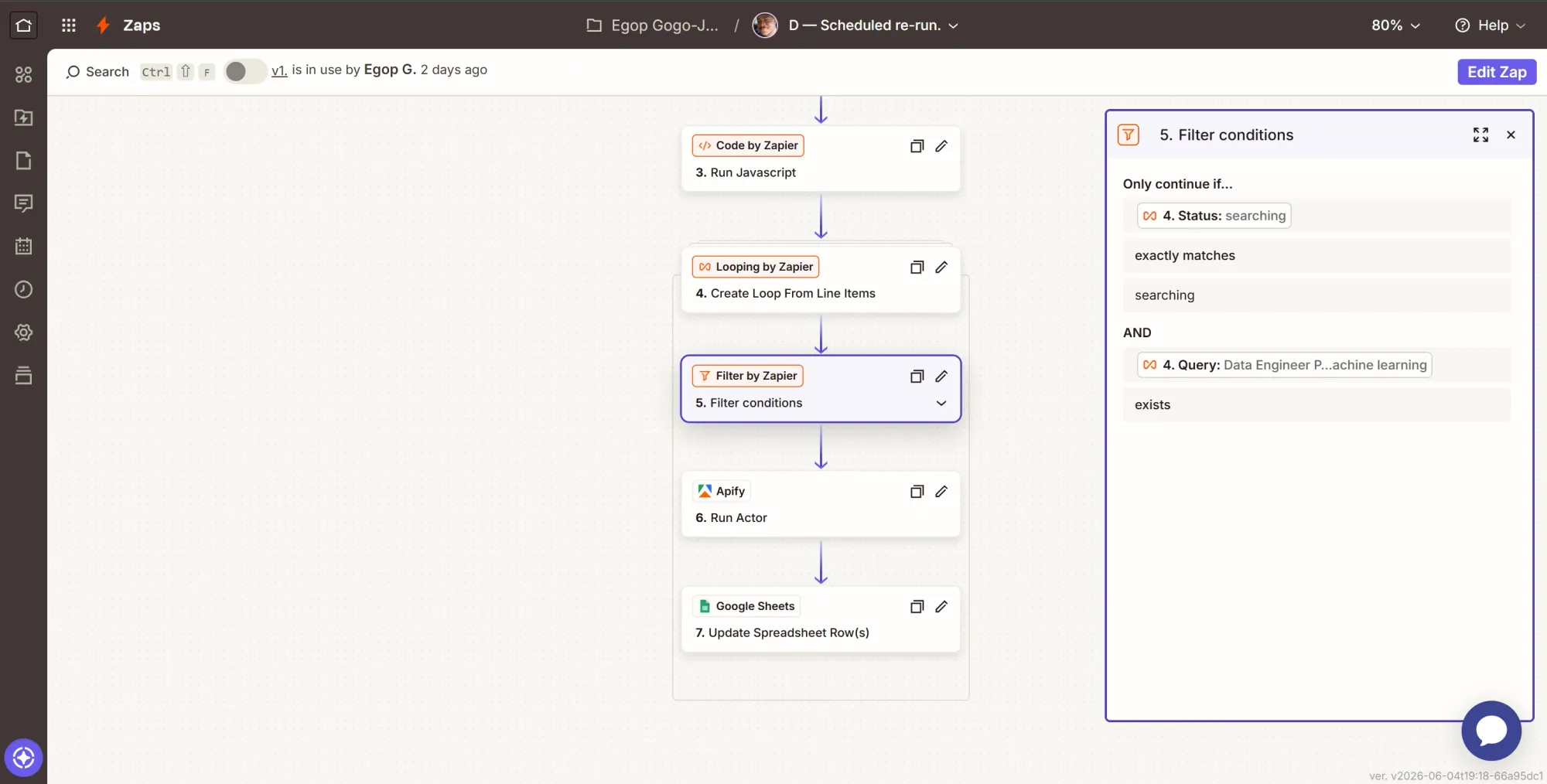Launch the AI copilot icon

(x=24, y=758)
